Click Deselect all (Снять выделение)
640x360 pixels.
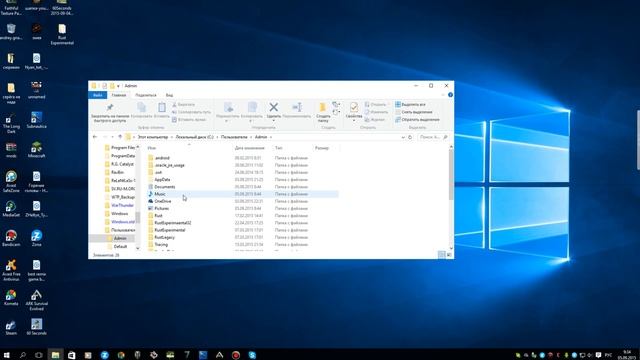(413, 112)
